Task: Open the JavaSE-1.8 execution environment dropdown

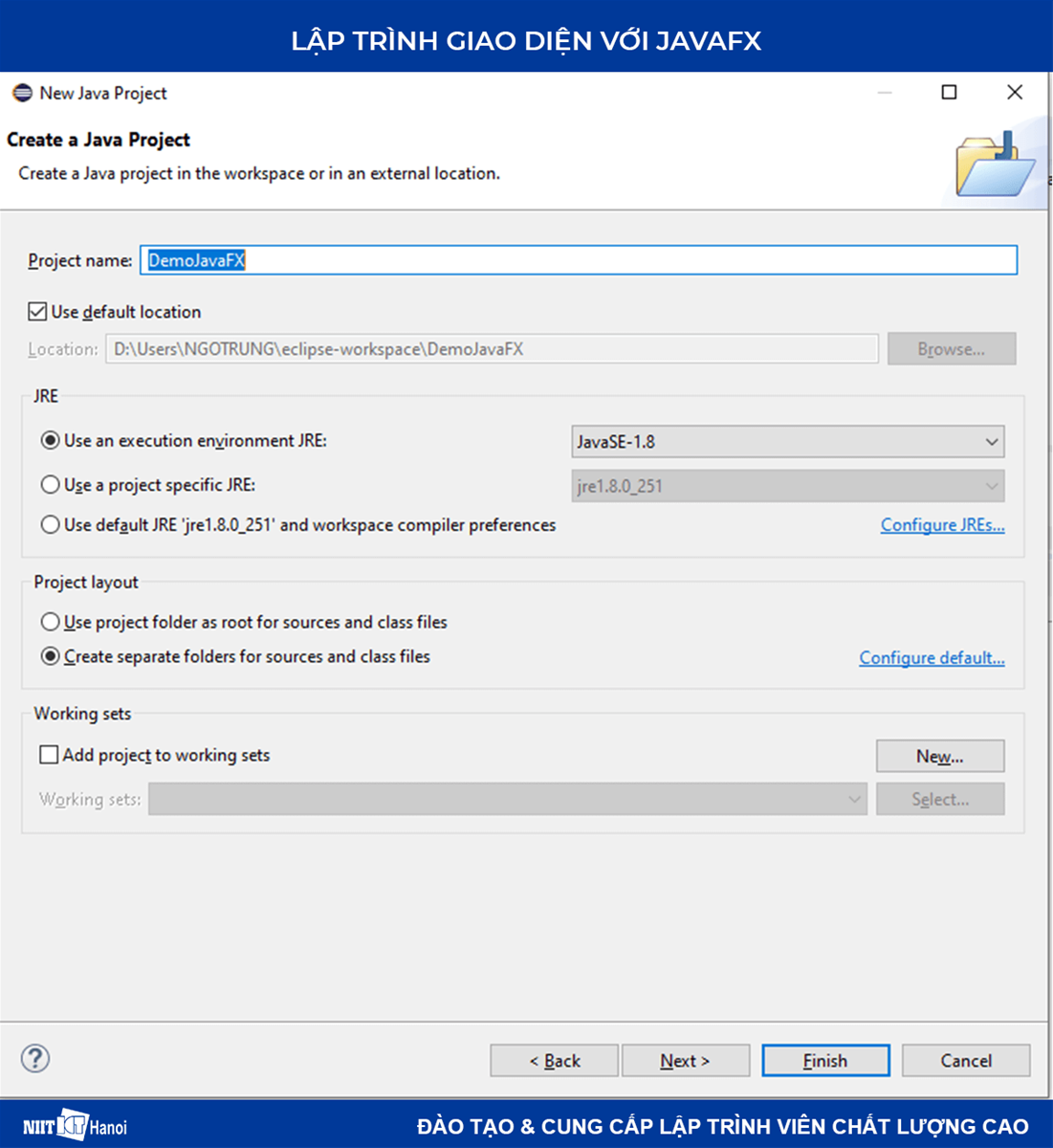Action: click(x=787, y=441)
